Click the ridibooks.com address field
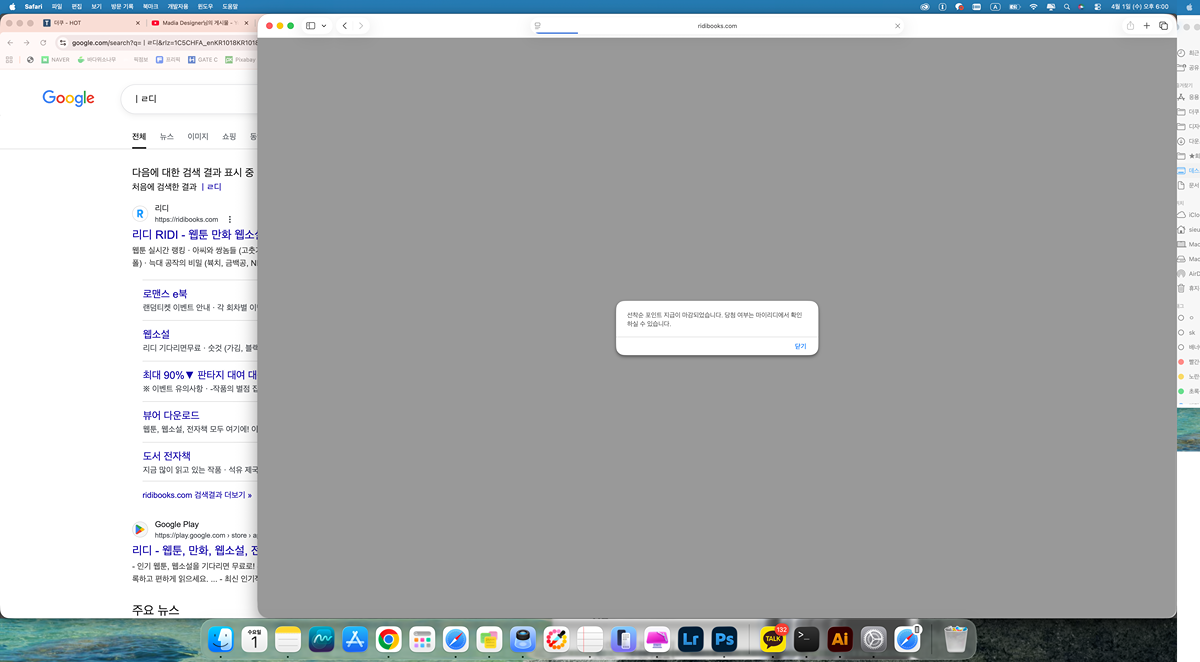 pyautogui.click(x=716, y=26)
